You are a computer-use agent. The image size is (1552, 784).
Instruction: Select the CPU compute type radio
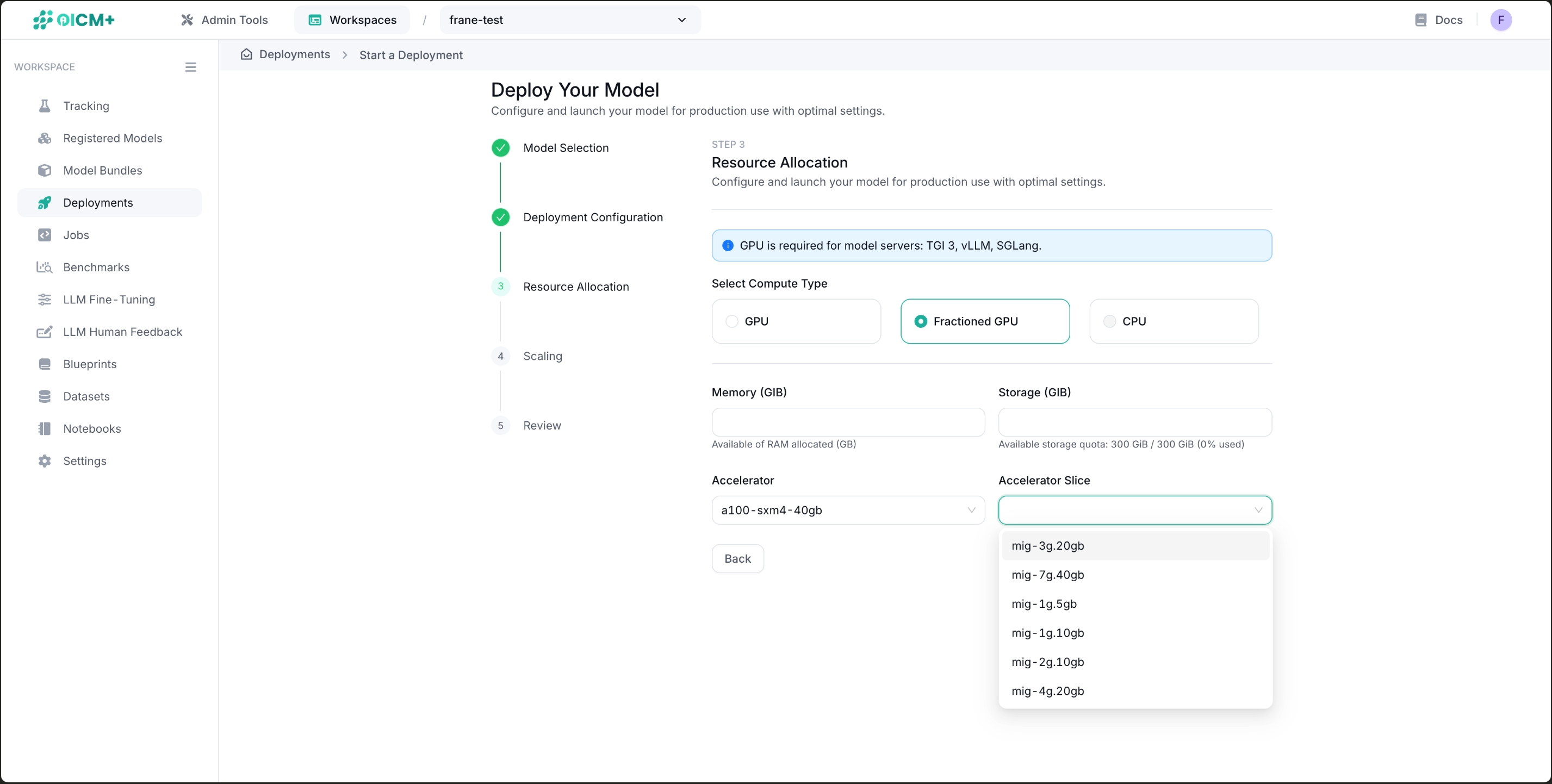coord(1109,321)
